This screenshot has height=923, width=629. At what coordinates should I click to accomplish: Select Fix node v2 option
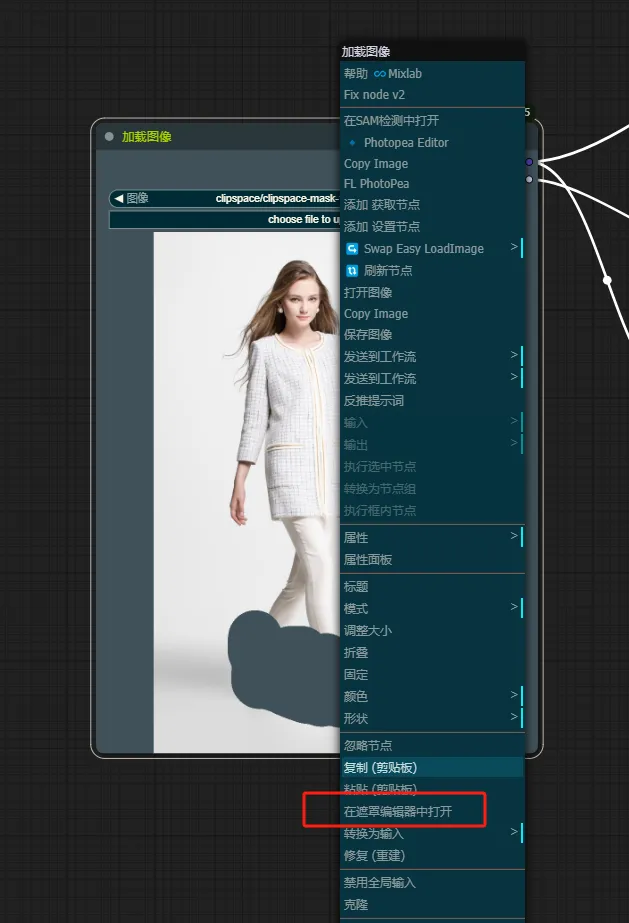click(374, 95)
